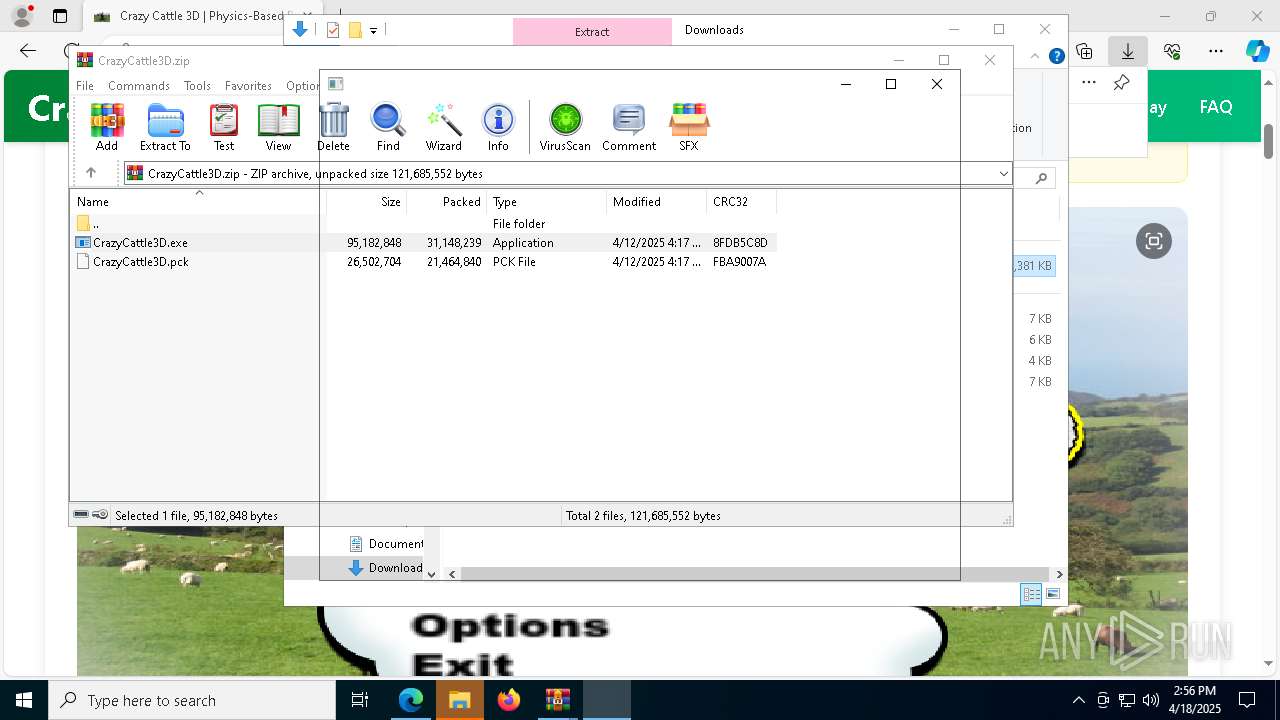1280x720 pixels.
Task: Collapse the Explorer ribbon chevron
Action: coord(1036,56)
